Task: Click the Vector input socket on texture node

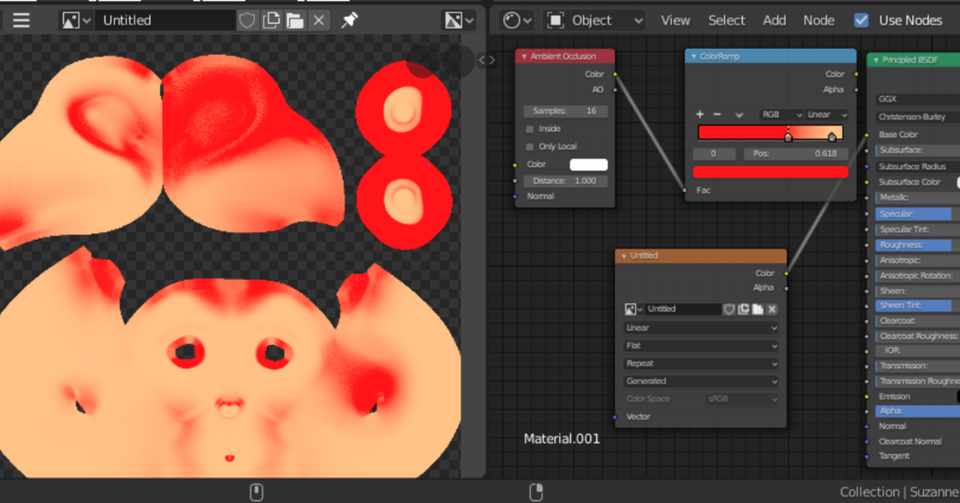Action: pos(615,417)
